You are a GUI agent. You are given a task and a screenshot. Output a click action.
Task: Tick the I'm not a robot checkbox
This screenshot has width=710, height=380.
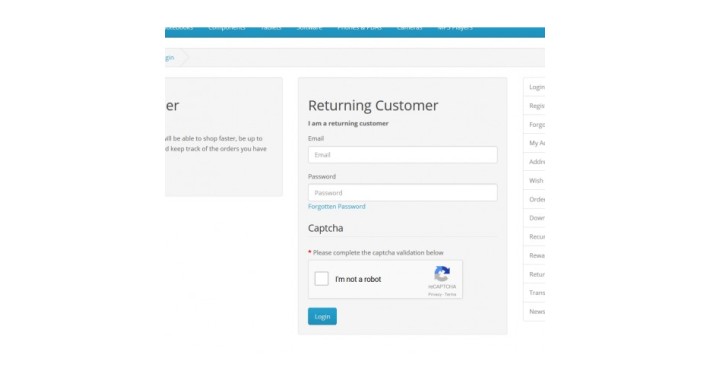point(321,279)
